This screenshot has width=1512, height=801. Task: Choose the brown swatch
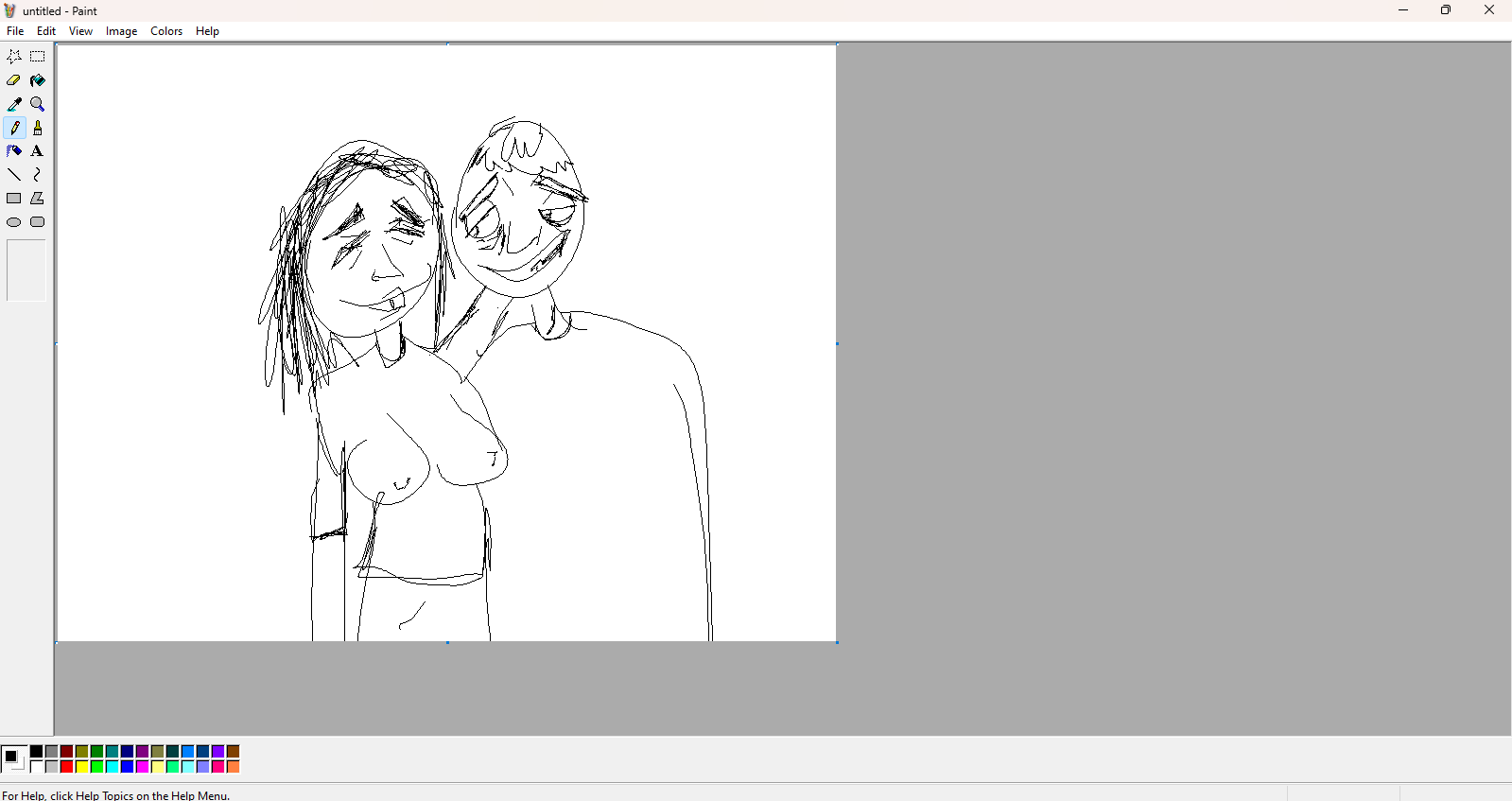point(234,752)
